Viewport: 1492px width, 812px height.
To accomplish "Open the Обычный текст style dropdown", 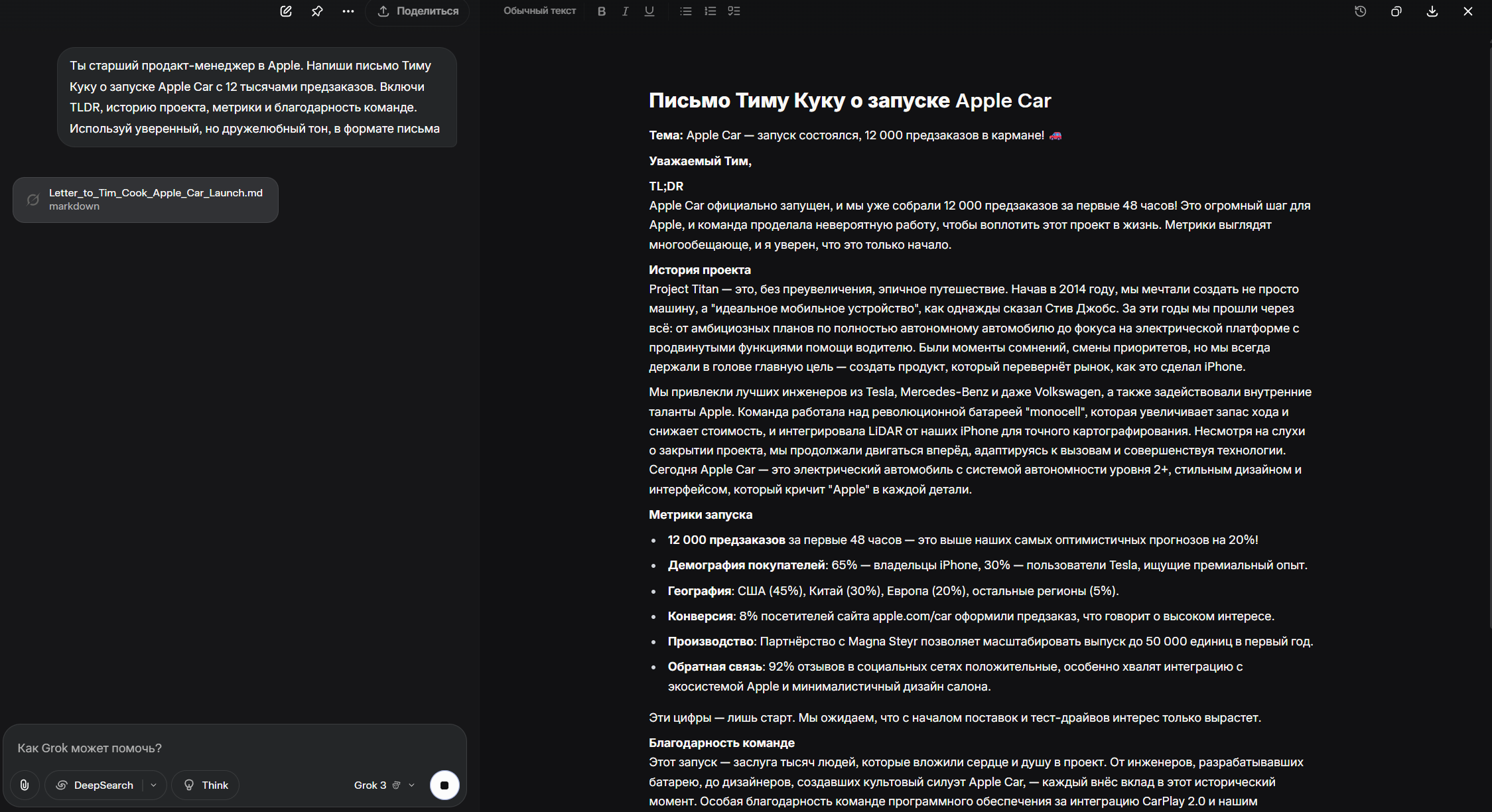I will coord(539,11).
